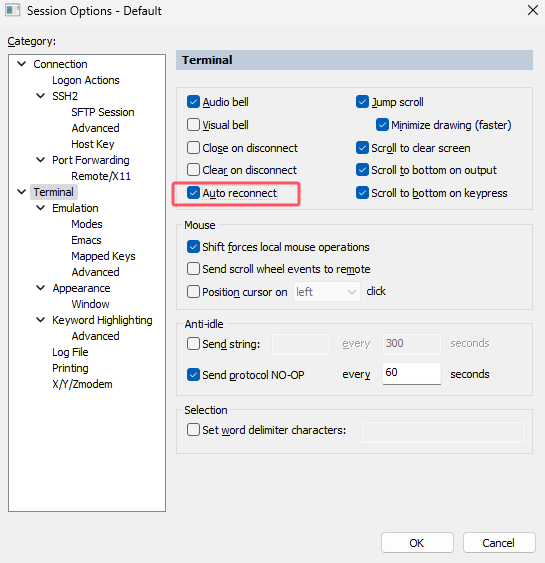The width and height of the screenshot is (545, 563).
Task: Collapse the SSH2 tree node
Action: 41,96
